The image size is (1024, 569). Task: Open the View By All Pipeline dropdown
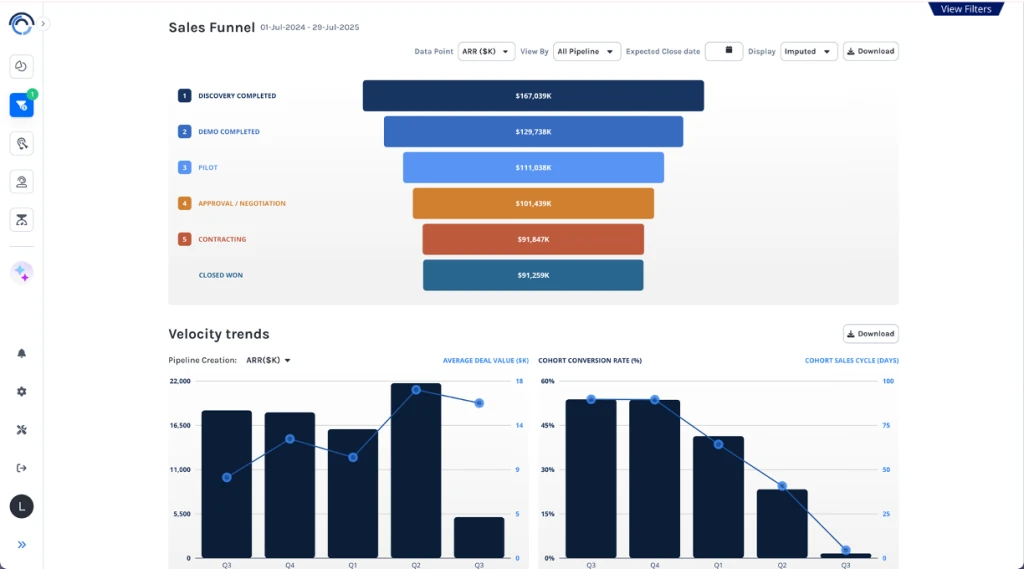586,51
